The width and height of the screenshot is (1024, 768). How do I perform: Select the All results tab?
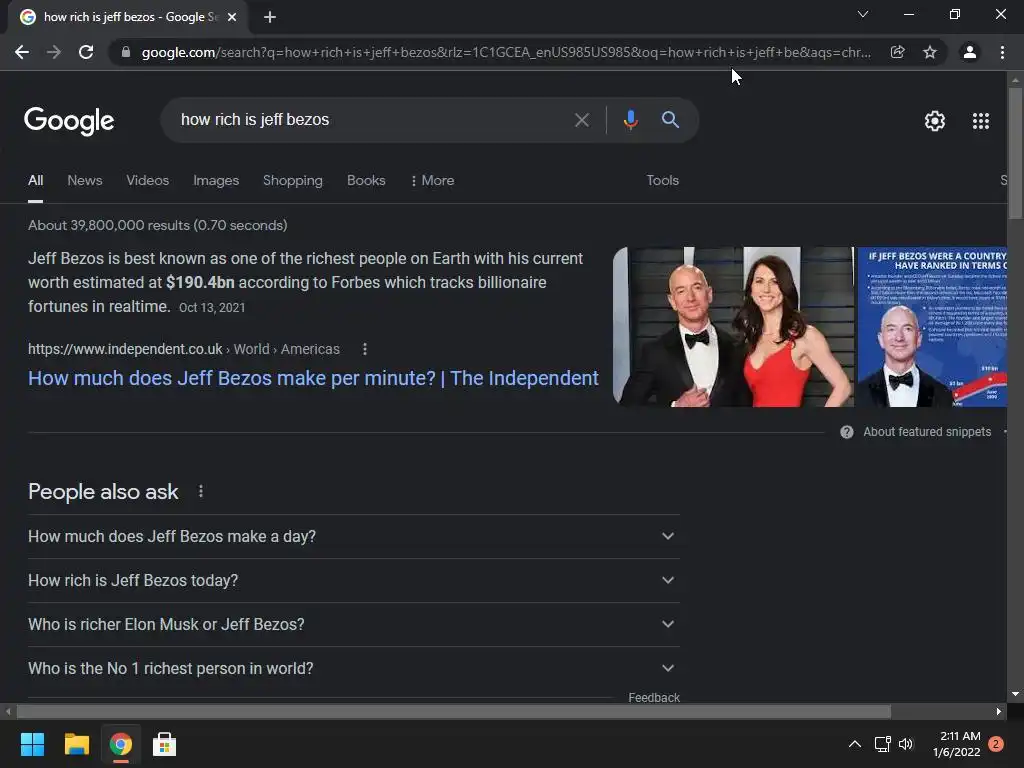[x=35, y=180]
